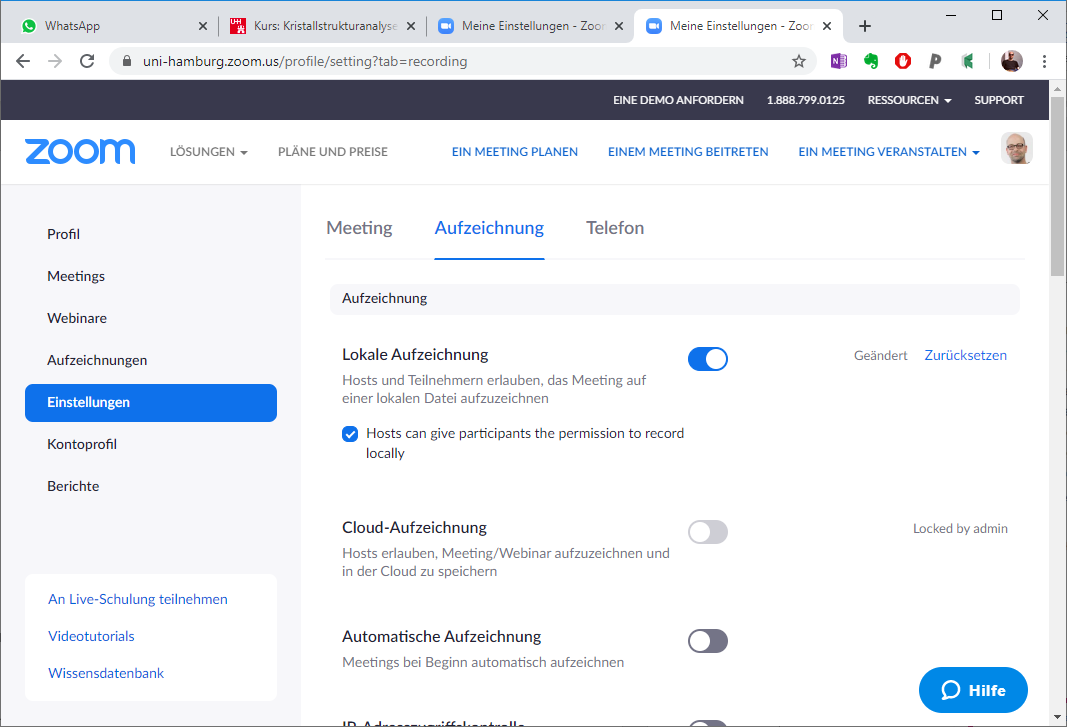Click the Aufzeichnung section header
Image resolution: width=1067 pixels, height=727 pixels.
tap(675, 299)
